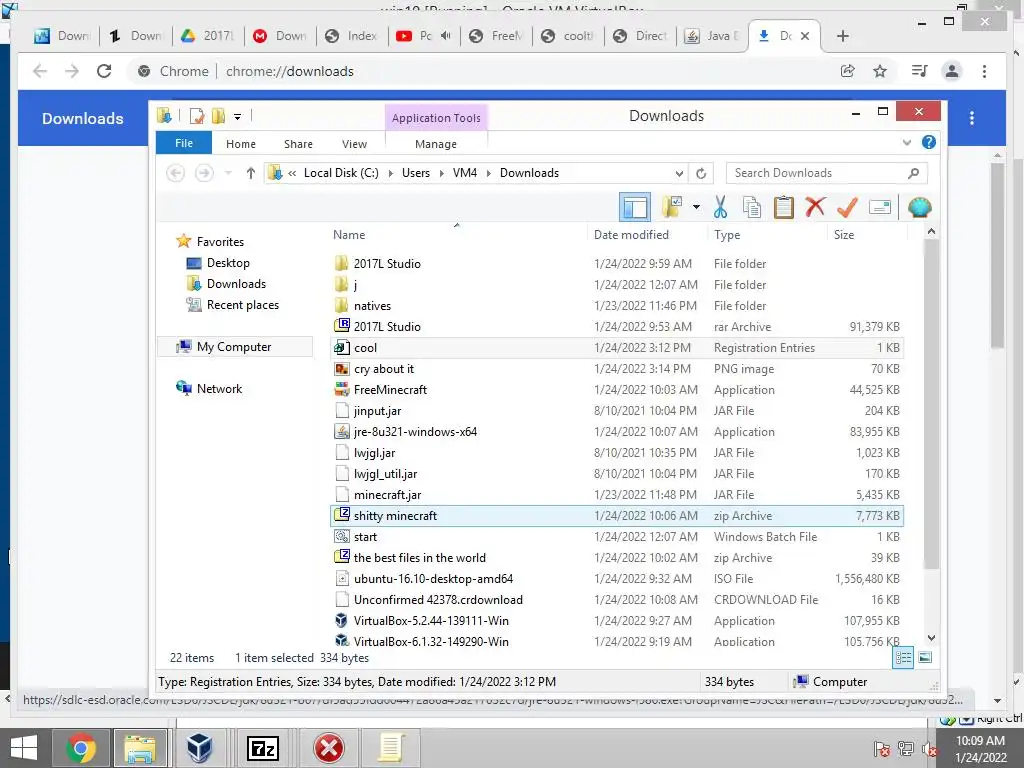
Task: Click VM4 in the address breadcrumb
Action: pyautogui.click(x=464, y=173)
